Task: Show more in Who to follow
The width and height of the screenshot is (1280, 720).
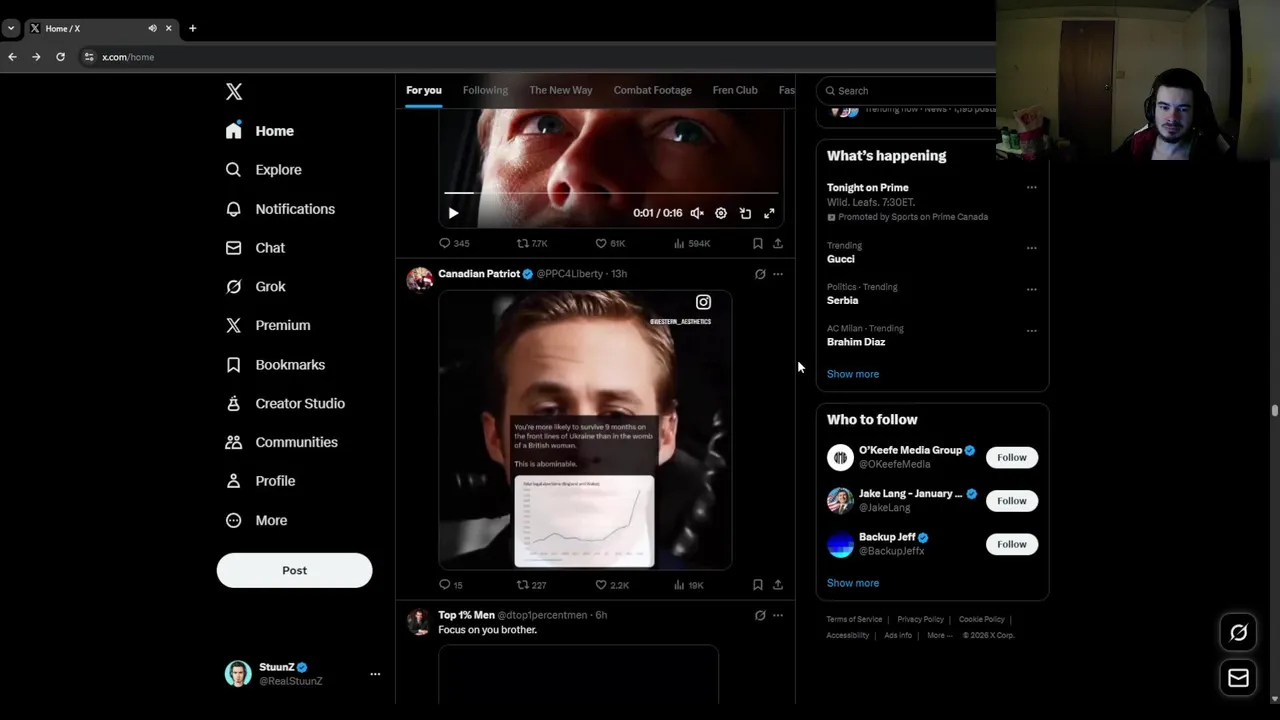Action: coord(853,583)
